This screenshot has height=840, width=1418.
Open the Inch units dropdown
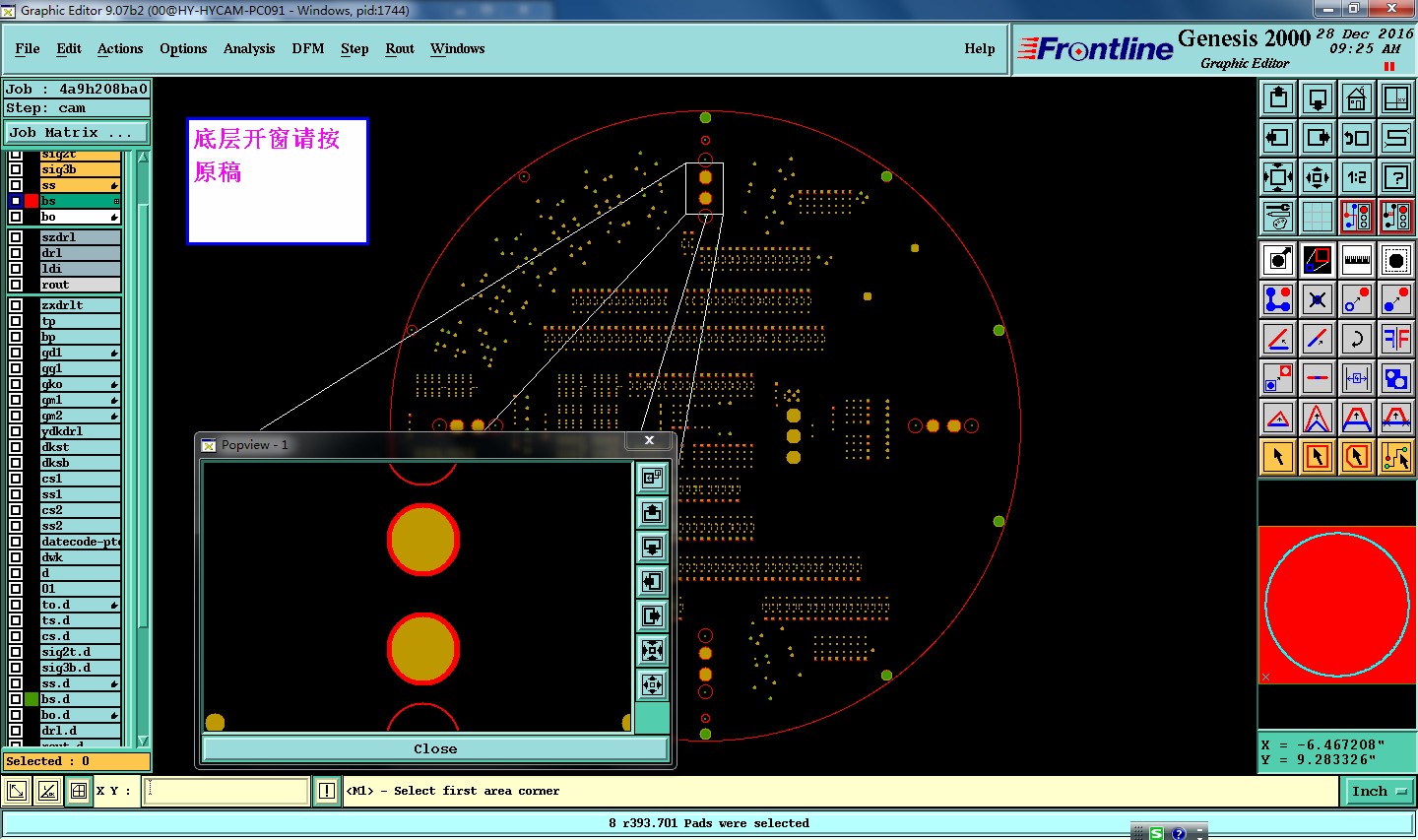coord(1377,791)
